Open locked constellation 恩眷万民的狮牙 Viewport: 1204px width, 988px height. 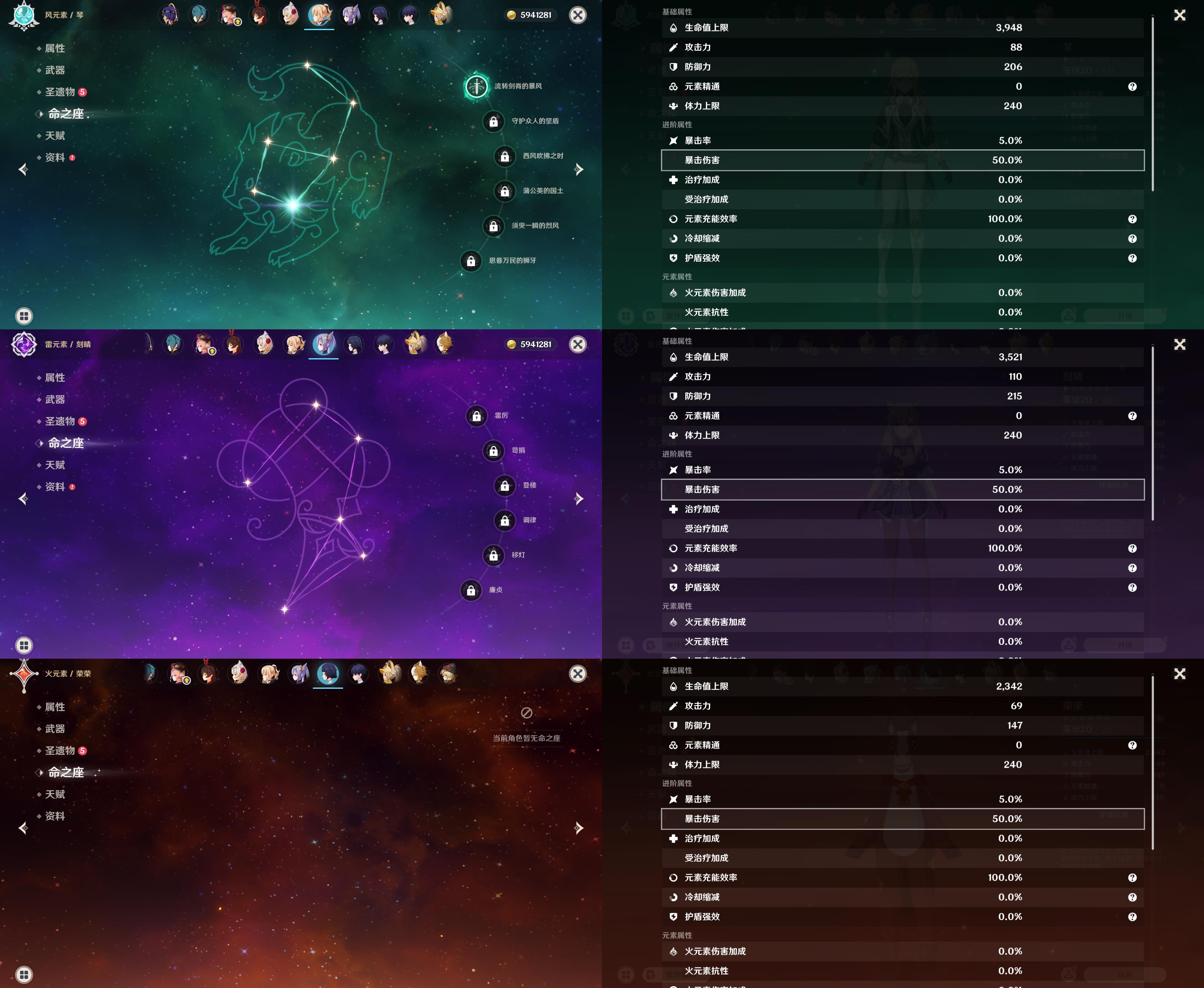(x=471, y=261)
